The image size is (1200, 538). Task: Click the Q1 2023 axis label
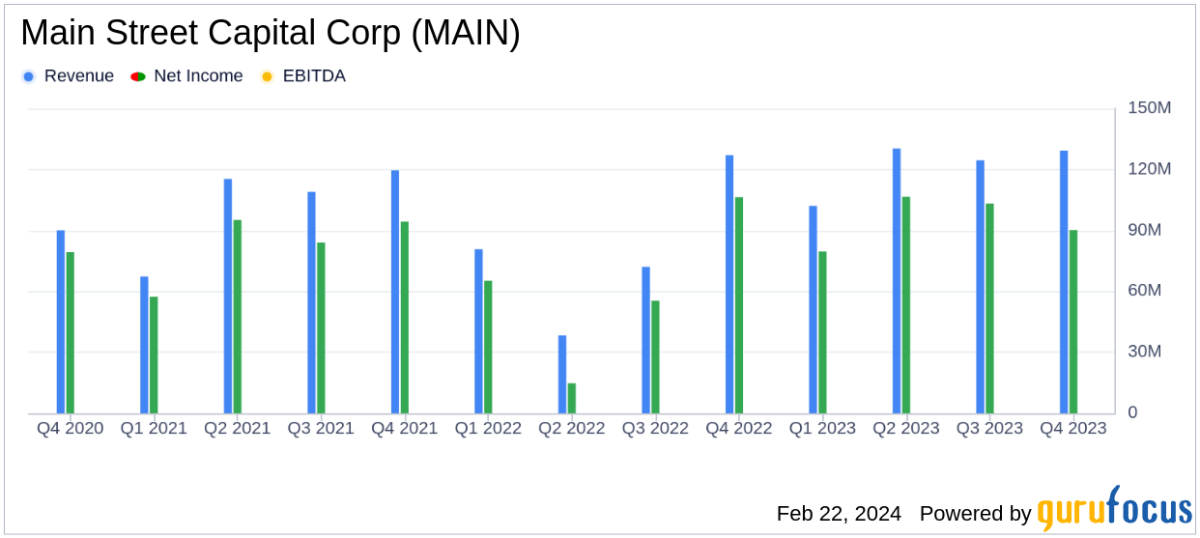822,428
